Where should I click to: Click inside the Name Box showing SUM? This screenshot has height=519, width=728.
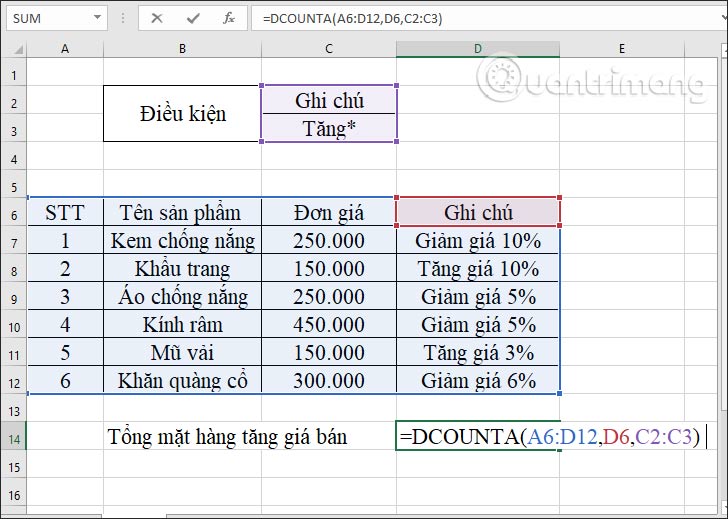coord(49,19)
